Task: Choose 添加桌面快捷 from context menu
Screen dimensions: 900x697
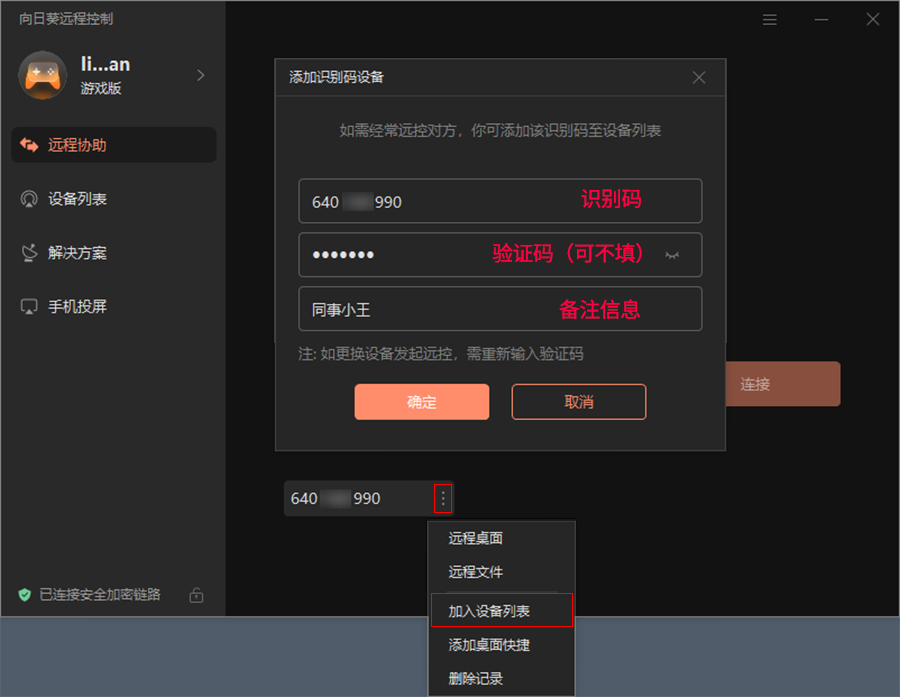Action: tap(490, 646)
